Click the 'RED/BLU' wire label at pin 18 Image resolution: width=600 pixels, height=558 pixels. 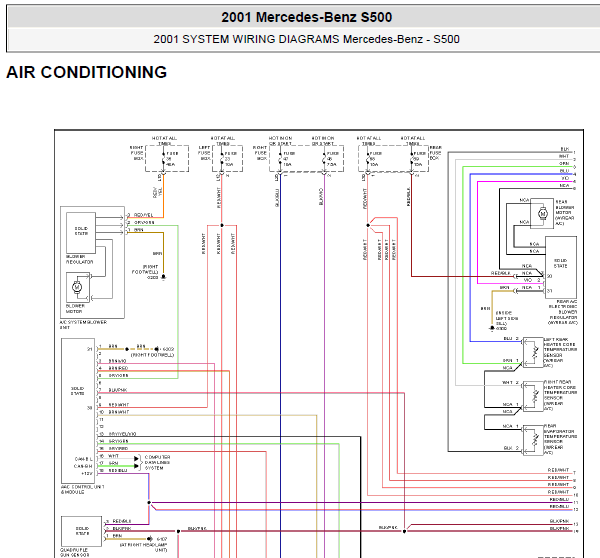tap(118, 470)
